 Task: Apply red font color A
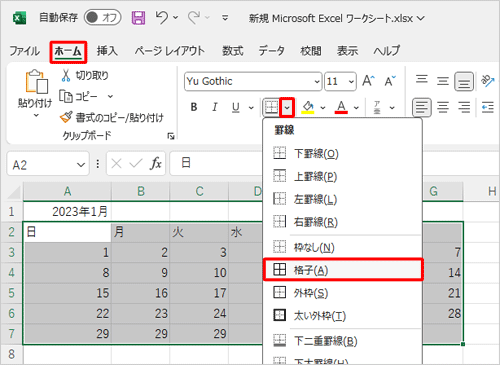point(341,107)
